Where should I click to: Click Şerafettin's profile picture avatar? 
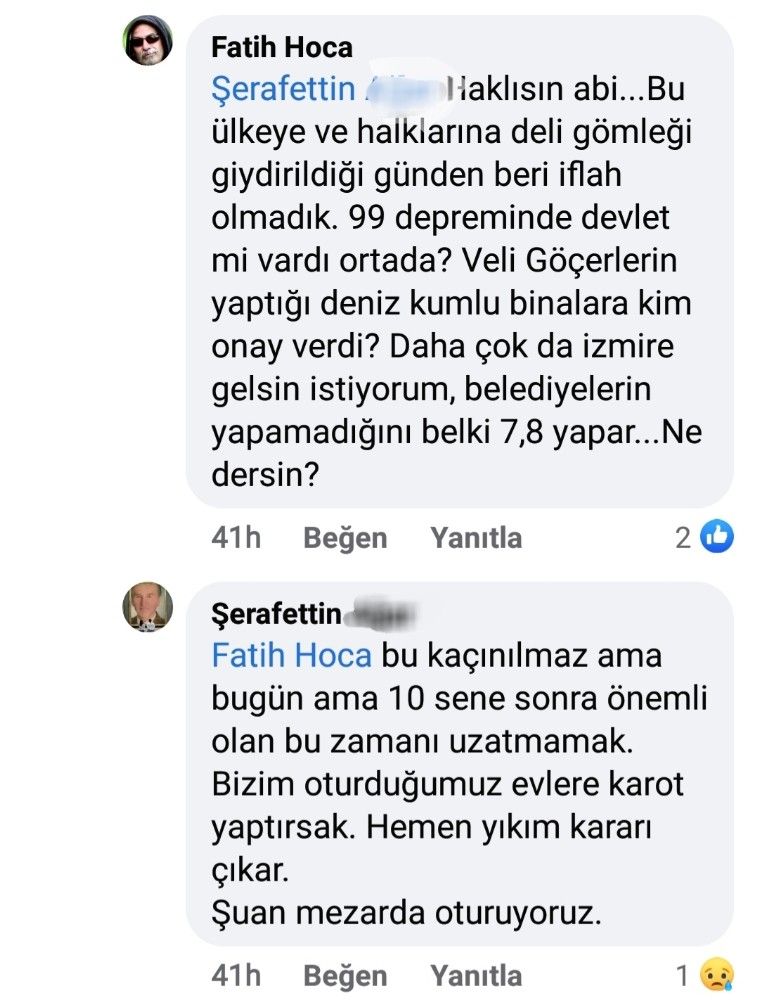pos(149,608)
